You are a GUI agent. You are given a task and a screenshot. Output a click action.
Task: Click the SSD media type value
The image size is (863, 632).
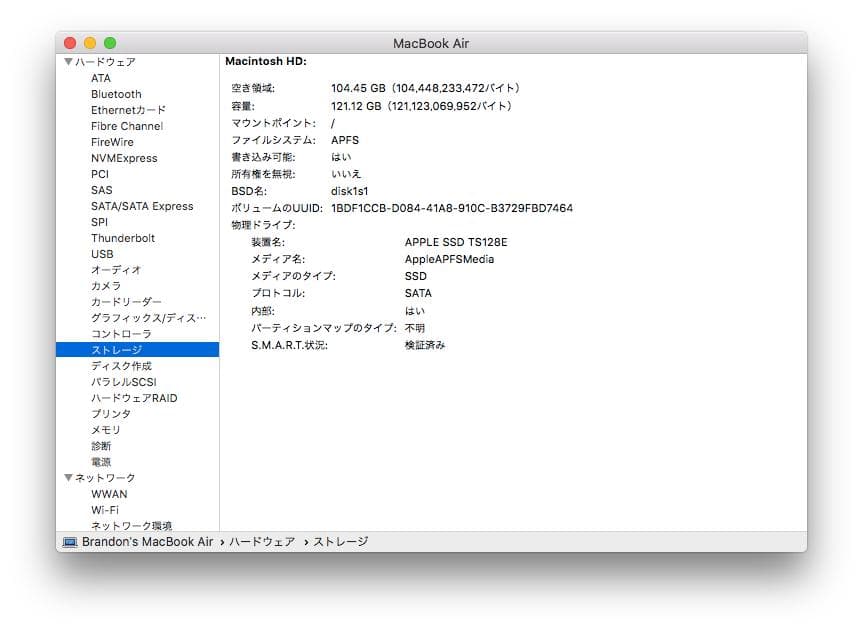(416, 276)
